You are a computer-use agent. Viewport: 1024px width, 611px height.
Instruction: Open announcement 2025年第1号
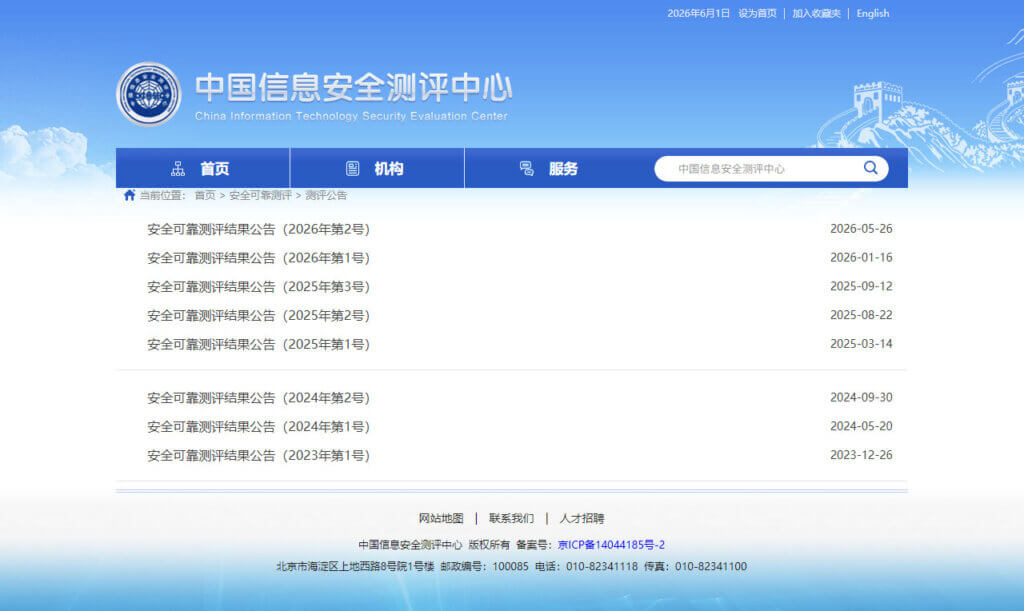(x=259, y=344)
